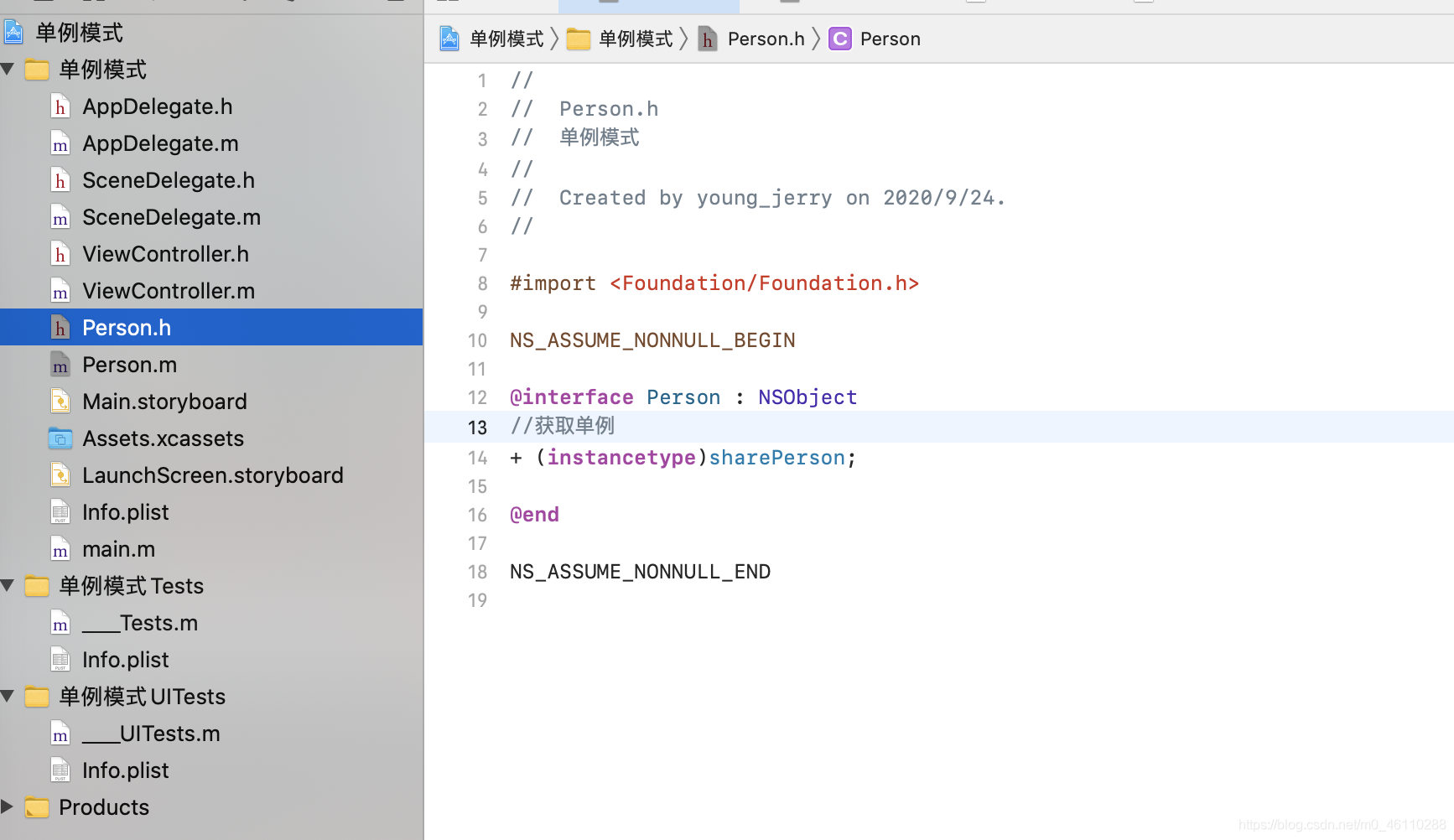1454x840 pixels.
Task: Collapse the 单例模式Tests group
Action: pos(8,585)
